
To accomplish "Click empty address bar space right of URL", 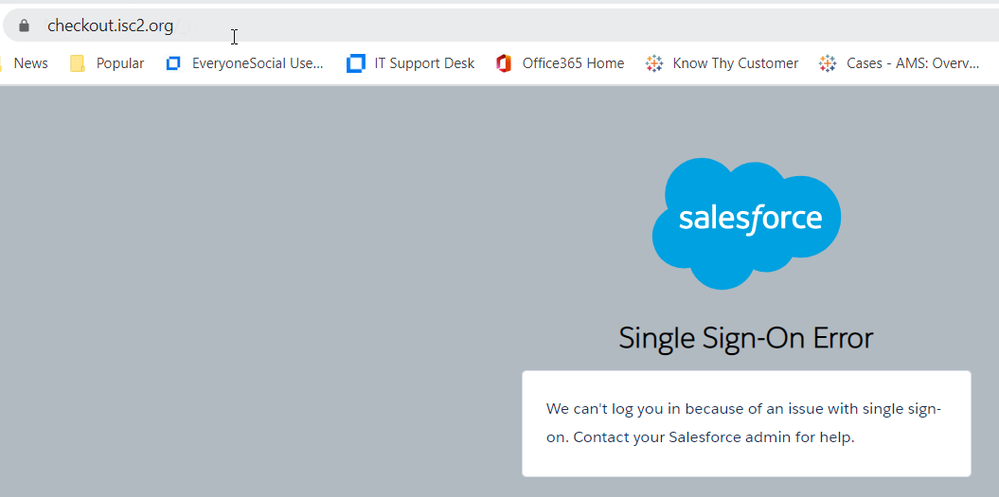I will 600,26.
